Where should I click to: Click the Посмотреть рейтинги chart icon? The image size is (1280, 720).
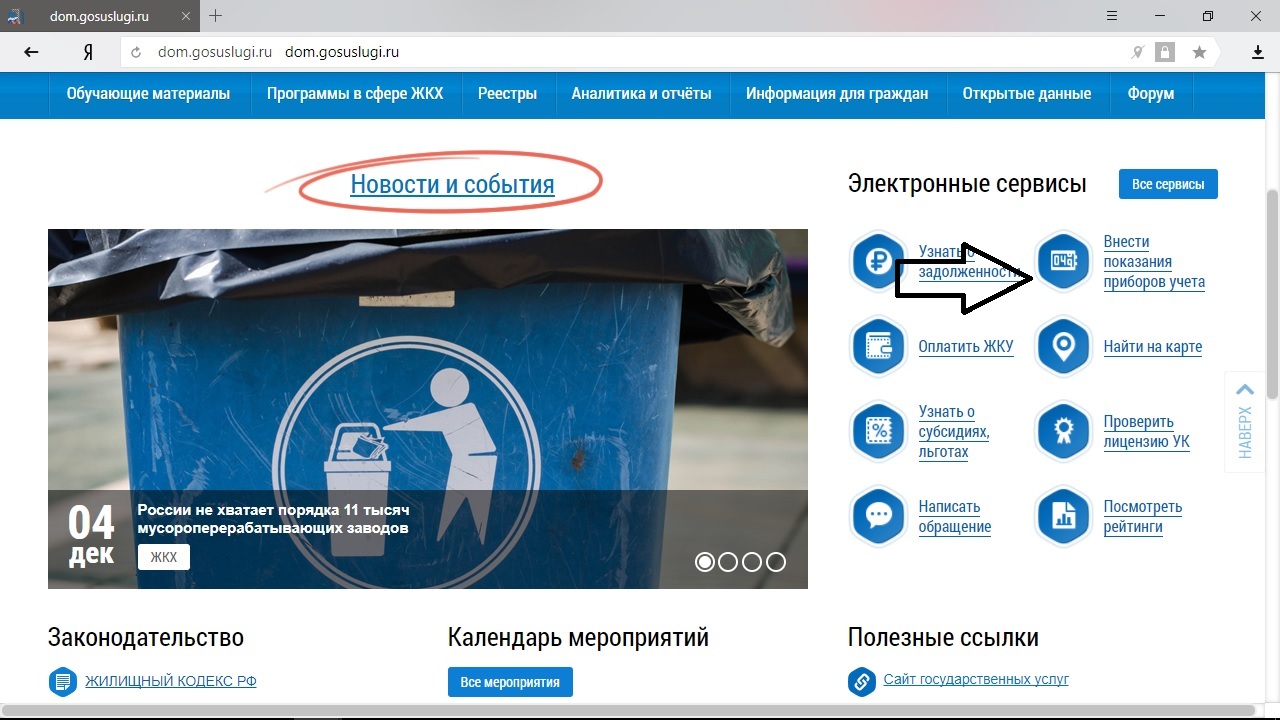tap(1063, 516)
